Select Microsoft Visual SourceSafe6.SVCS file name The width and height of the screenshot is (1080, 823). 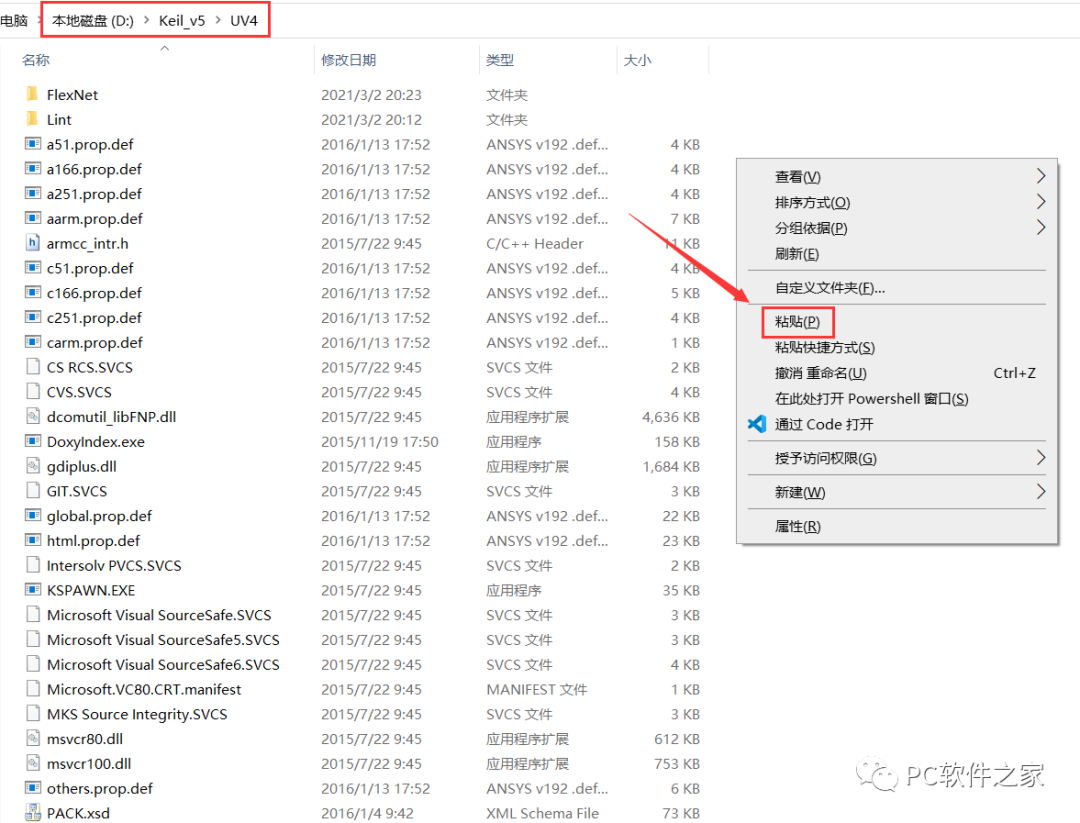point(163,665)
